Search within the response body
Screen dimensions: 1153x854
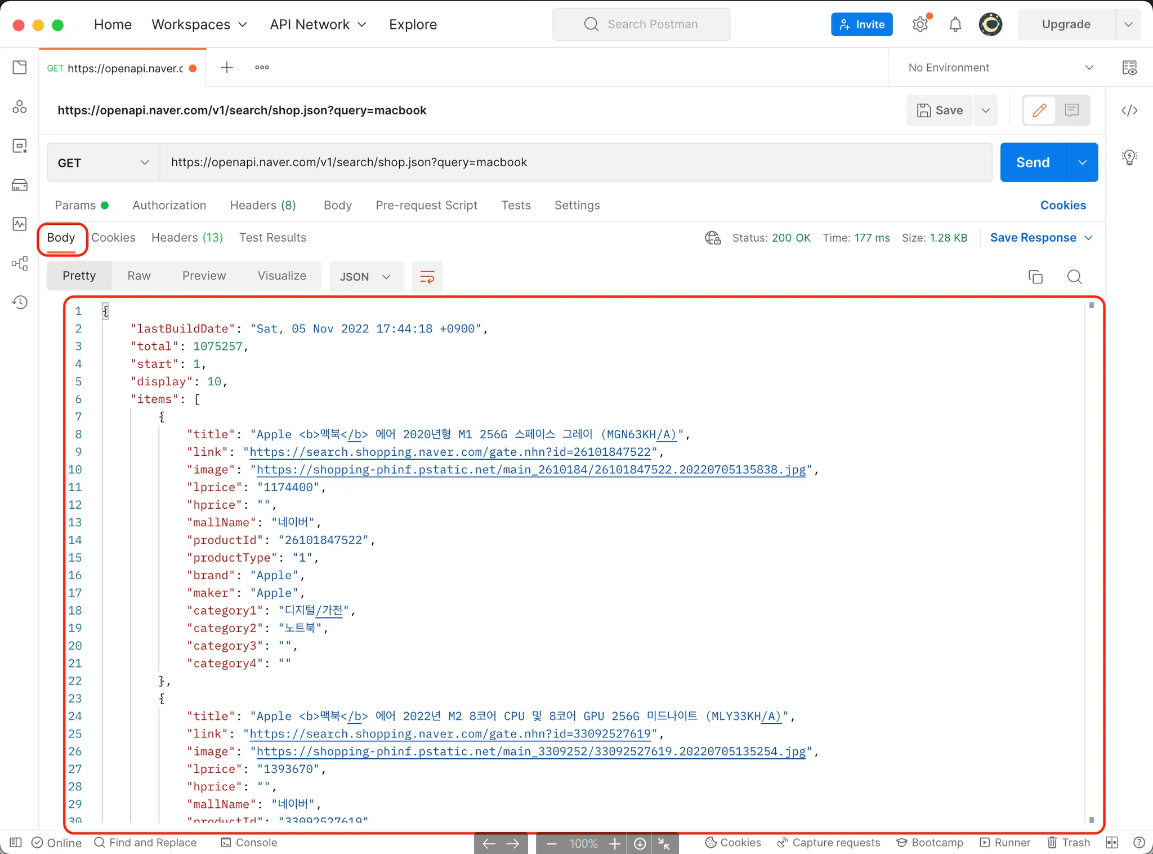click(1074, 277)
